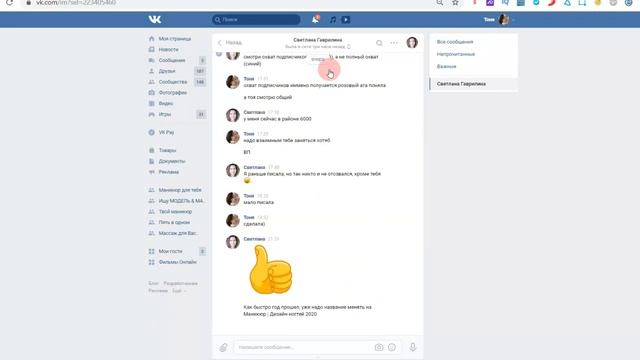Search within the conversation via the magnifier icon
The image size is (640, 360).
(x=379, y=43)
